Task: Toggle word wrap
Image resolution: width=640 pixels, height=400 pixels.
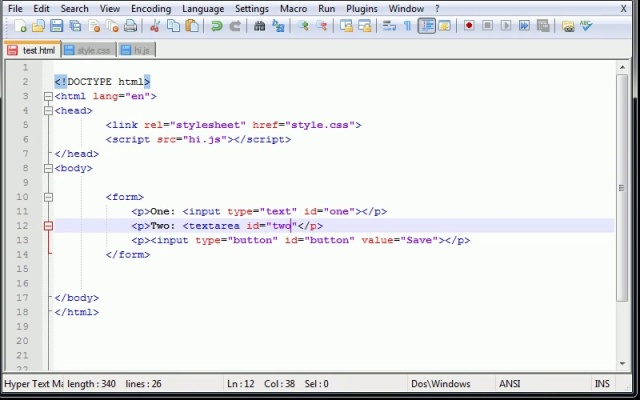Action: [x=389, y=26]
